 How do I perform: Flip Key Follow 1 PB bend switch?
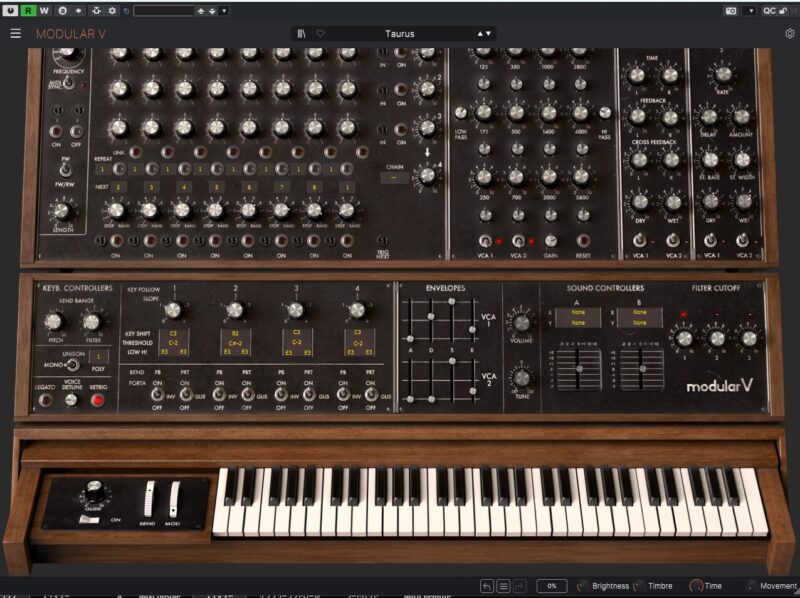(x=158, y=394)
